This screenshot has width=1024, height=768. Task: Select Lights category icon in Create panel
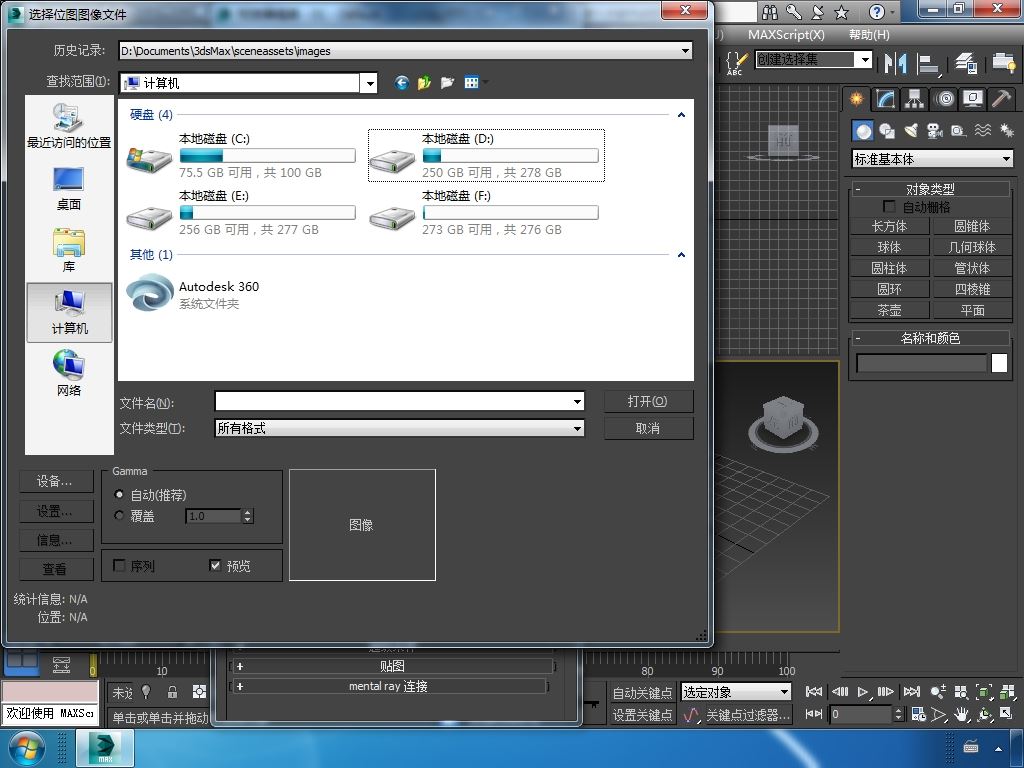pyautogui.click(x=911, y=131)
